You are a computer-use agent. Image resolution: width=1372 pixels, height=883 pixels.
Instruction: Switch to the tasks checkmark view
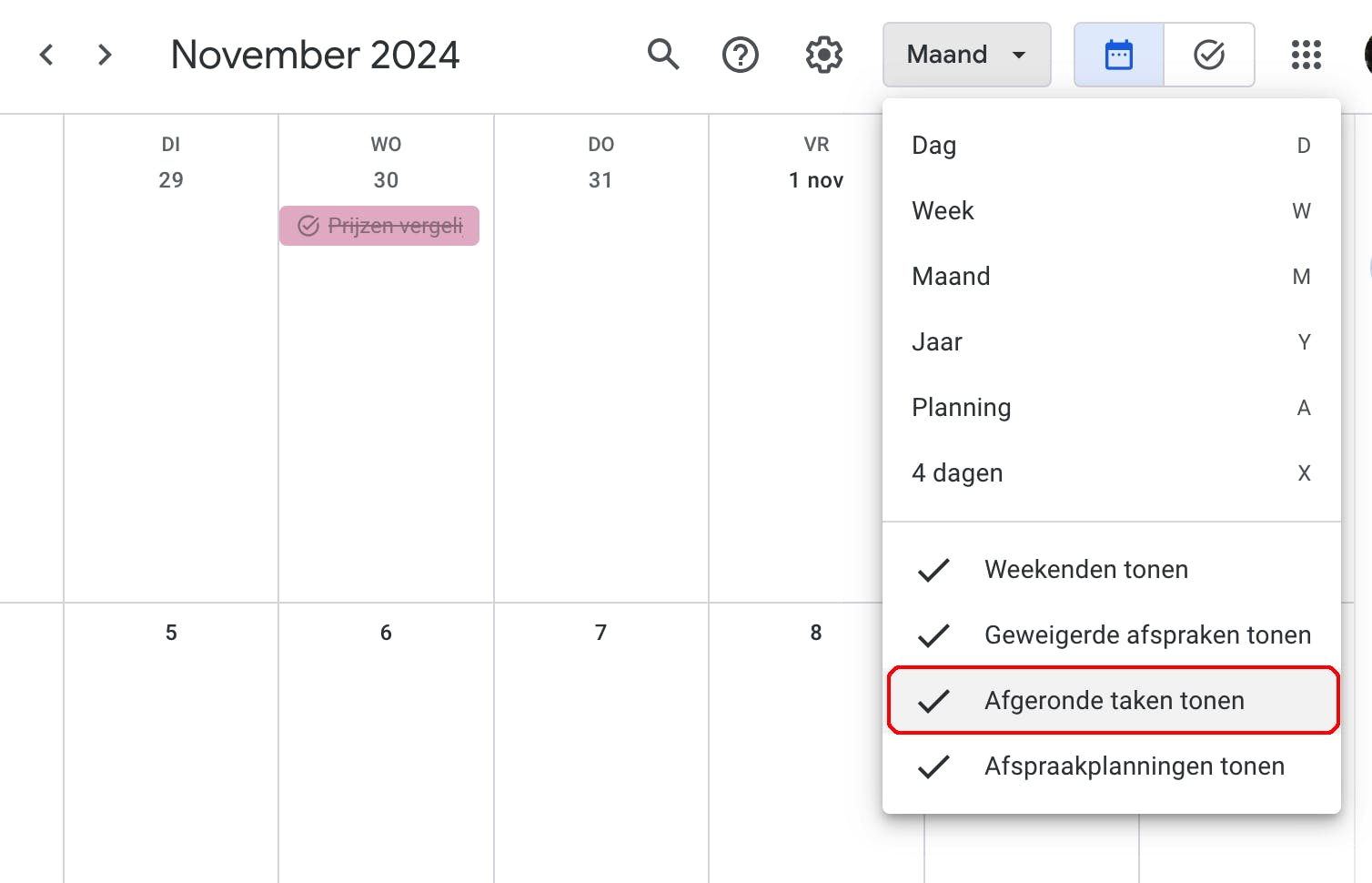pos(1209,55)
